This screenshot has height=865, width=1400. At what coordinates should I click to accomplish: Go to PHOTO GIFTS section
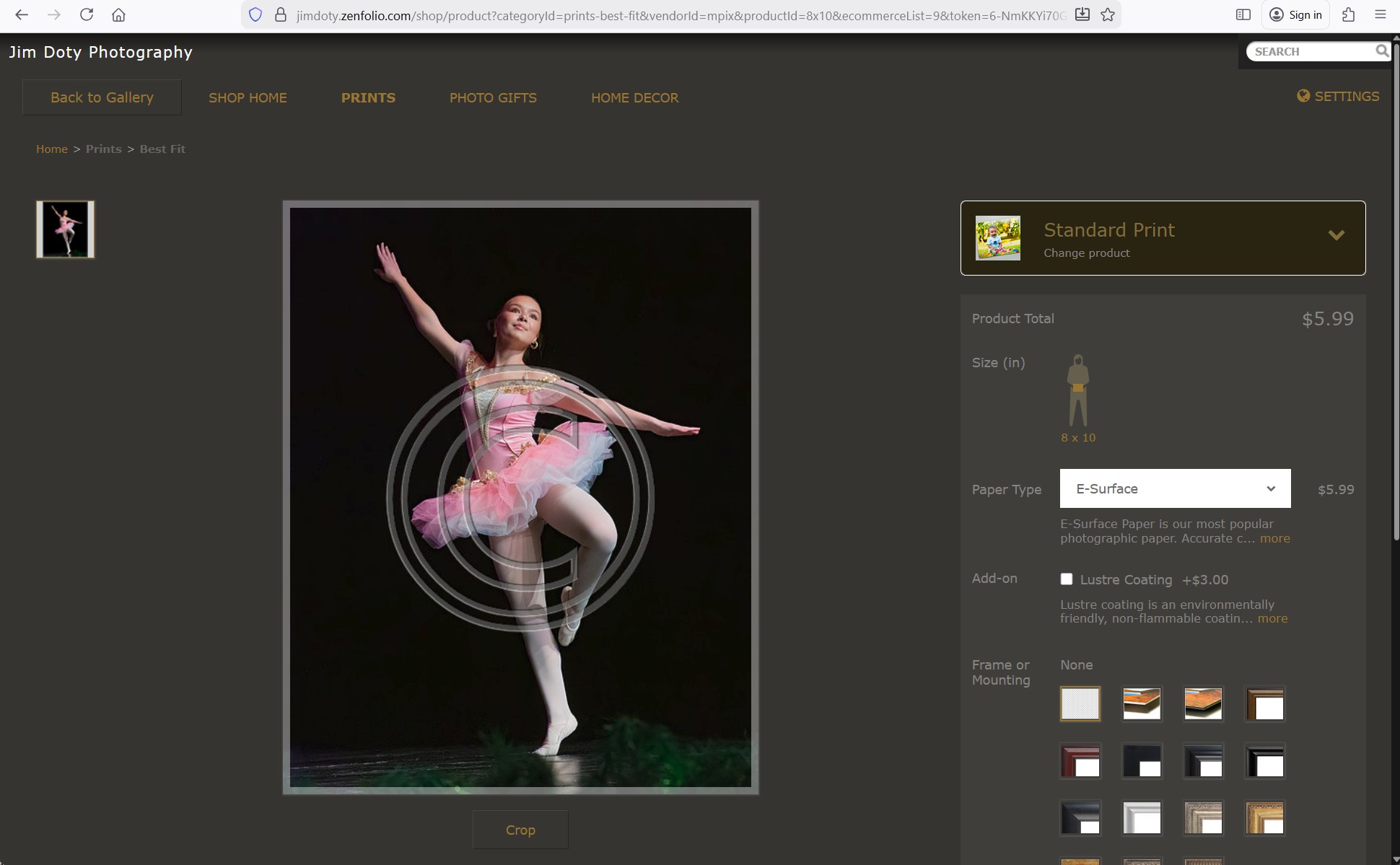click(x=493, y=97)
